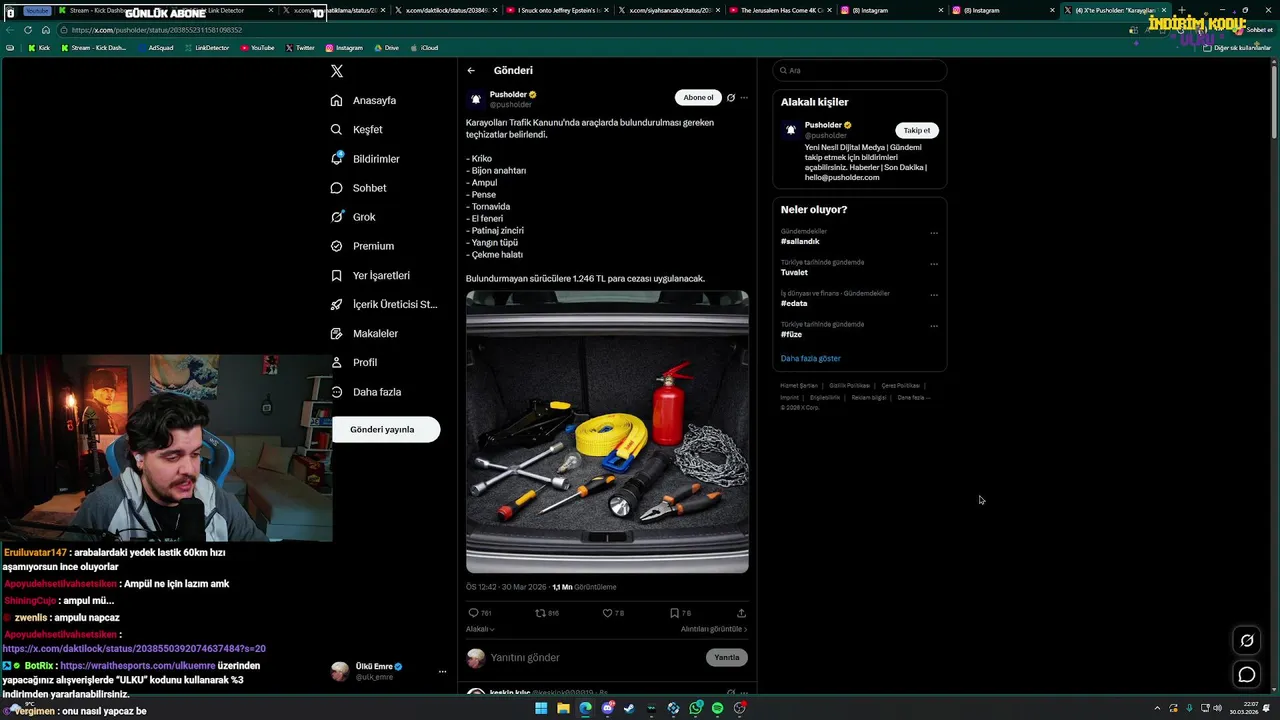Open the car trunk equipment image
This screenshot has height=720, width=1280.
point(607,431)
